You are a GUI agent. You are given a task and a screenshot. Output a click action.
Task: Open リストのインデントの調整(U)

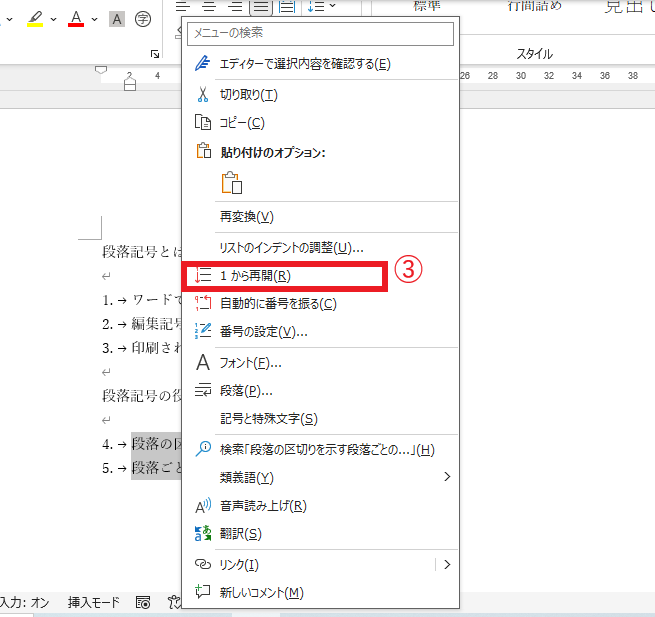click(320, 248)
